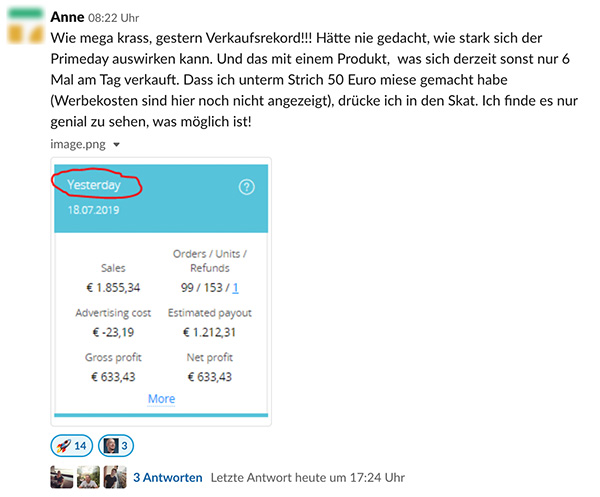Click the first replier avatar

tap(62, 477)
